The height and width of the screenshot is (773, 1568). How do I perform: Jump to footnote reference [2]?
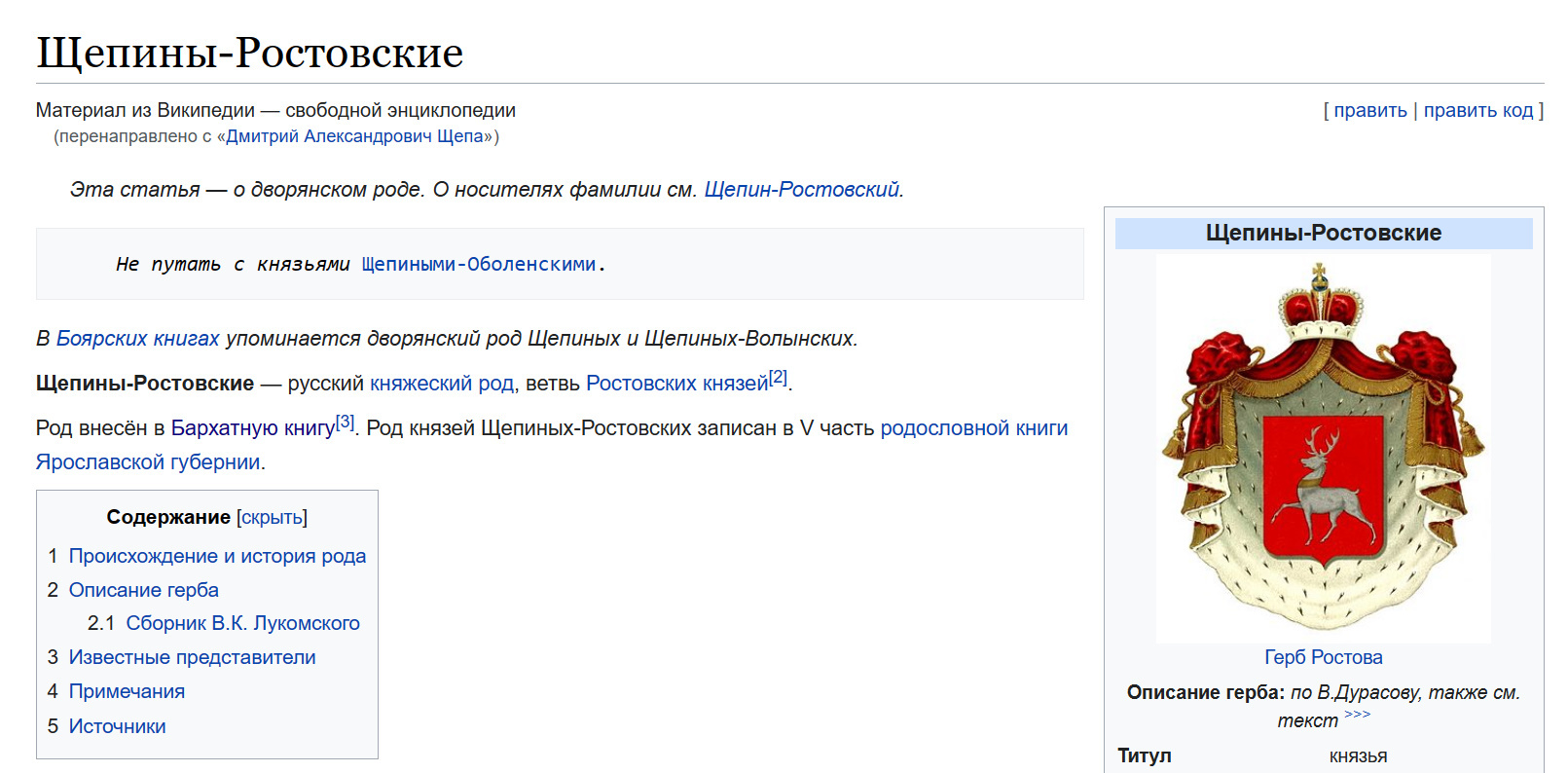[x=778, y=377]
